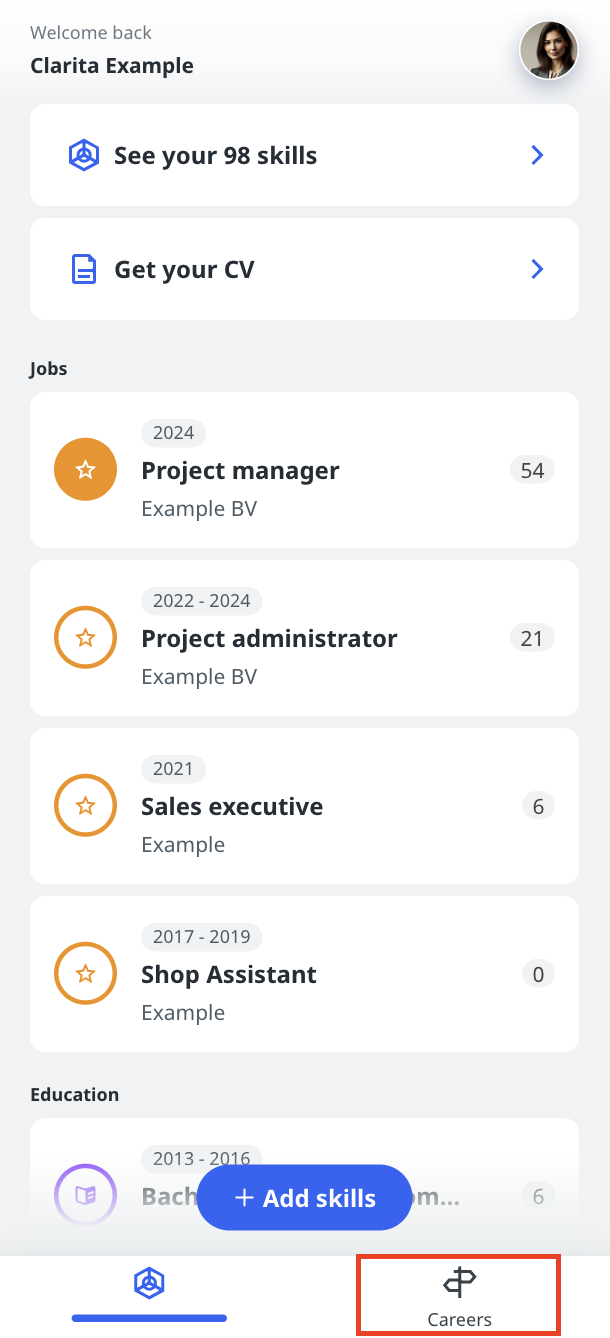Viewport: 610px width, 1338px height.
Task: Click the book icon on the education entry
Action: [x=85, y=1195]
